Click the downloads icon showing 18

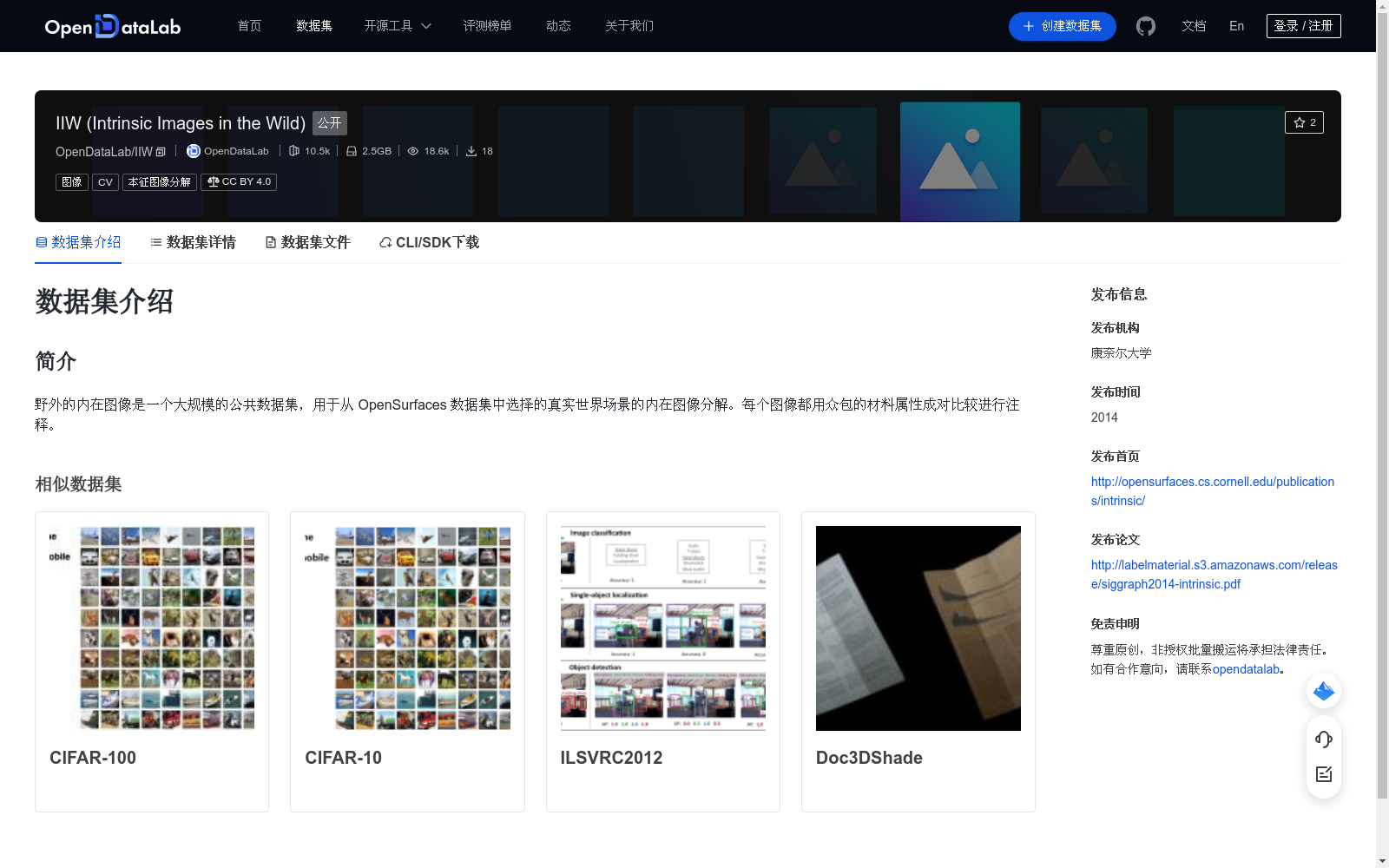coord(471,151)
